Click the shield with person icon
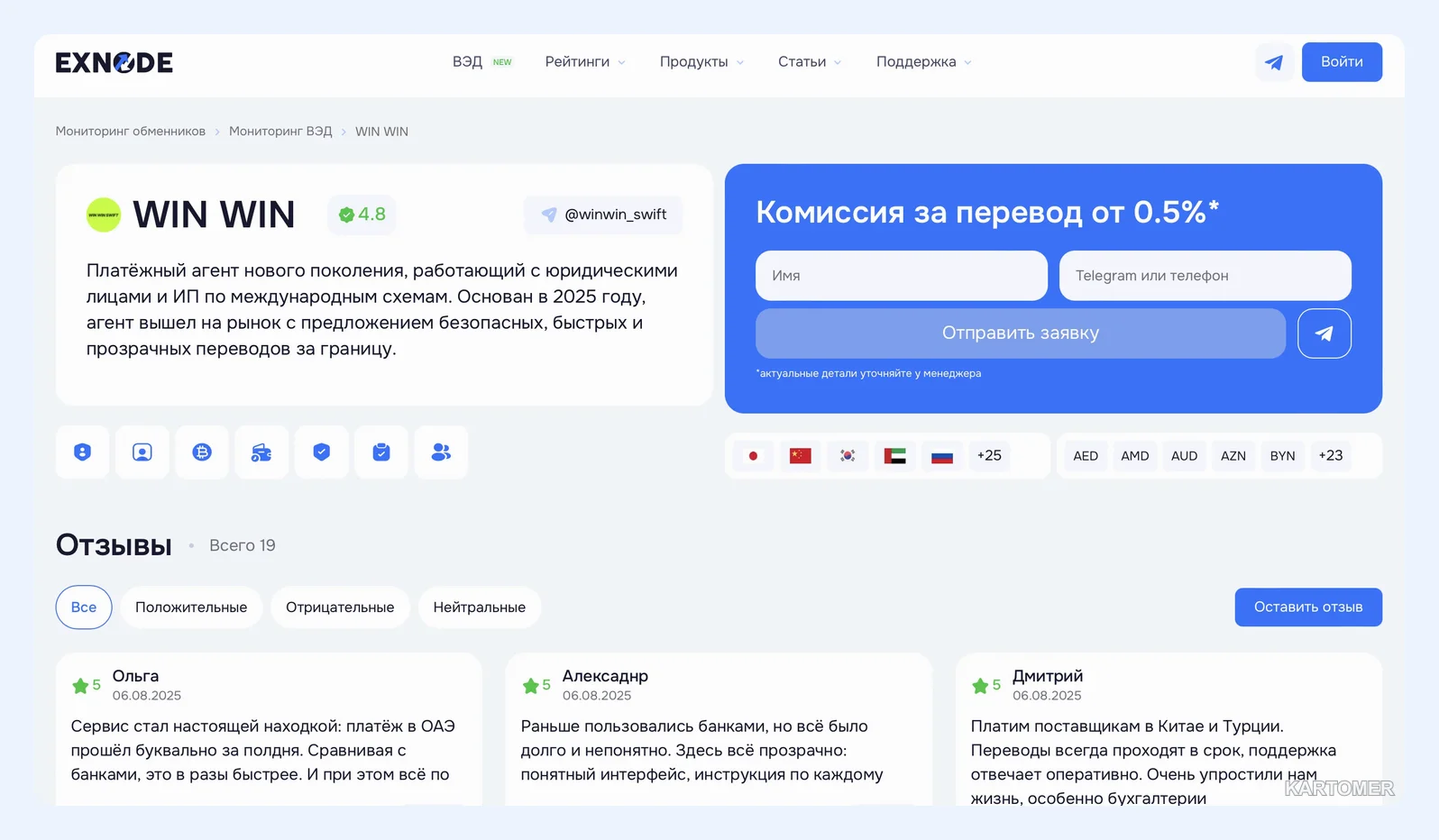Screen dimensions: 1439x840 83,452
